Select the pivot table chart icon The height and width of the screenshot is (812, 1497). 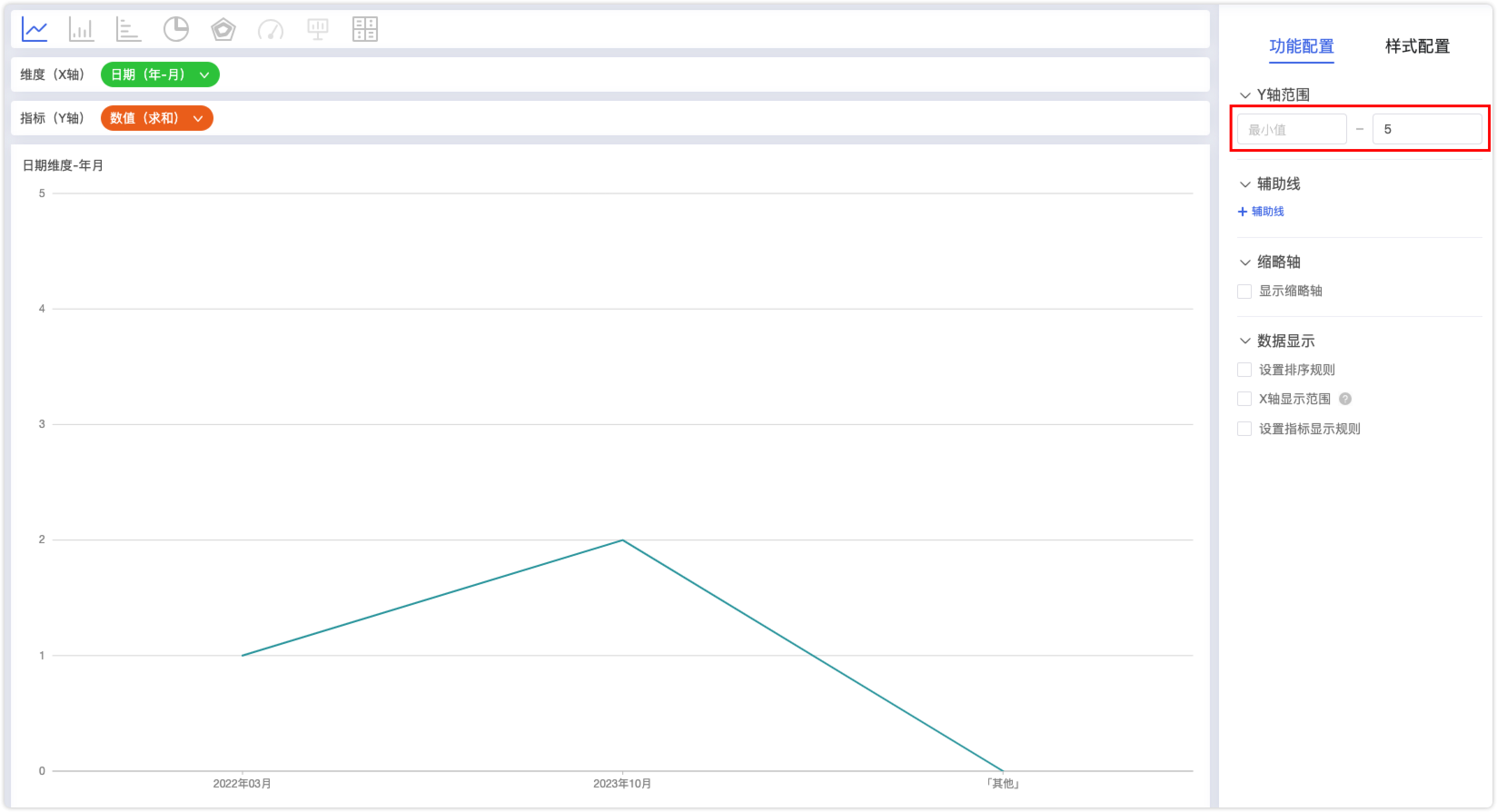click(x=365, y=30)
